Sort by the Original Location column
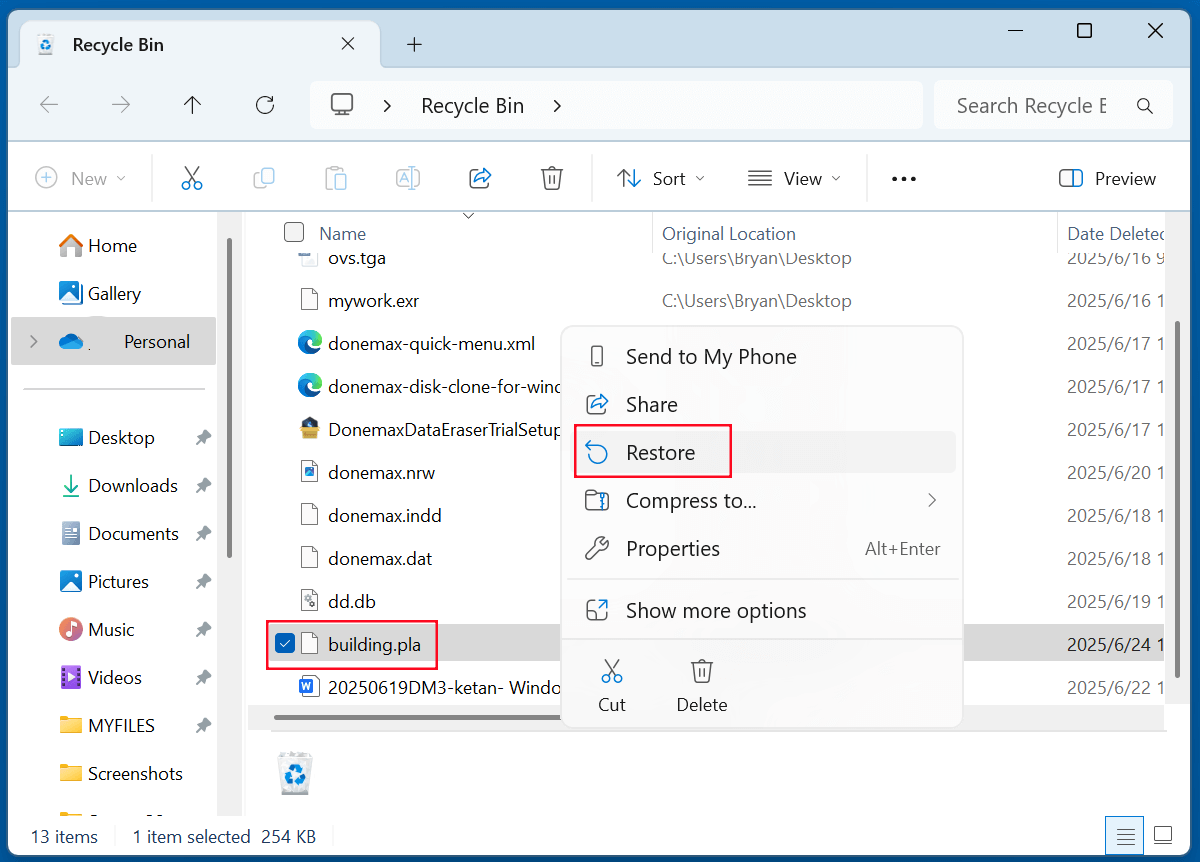 (x=729, y=234)
